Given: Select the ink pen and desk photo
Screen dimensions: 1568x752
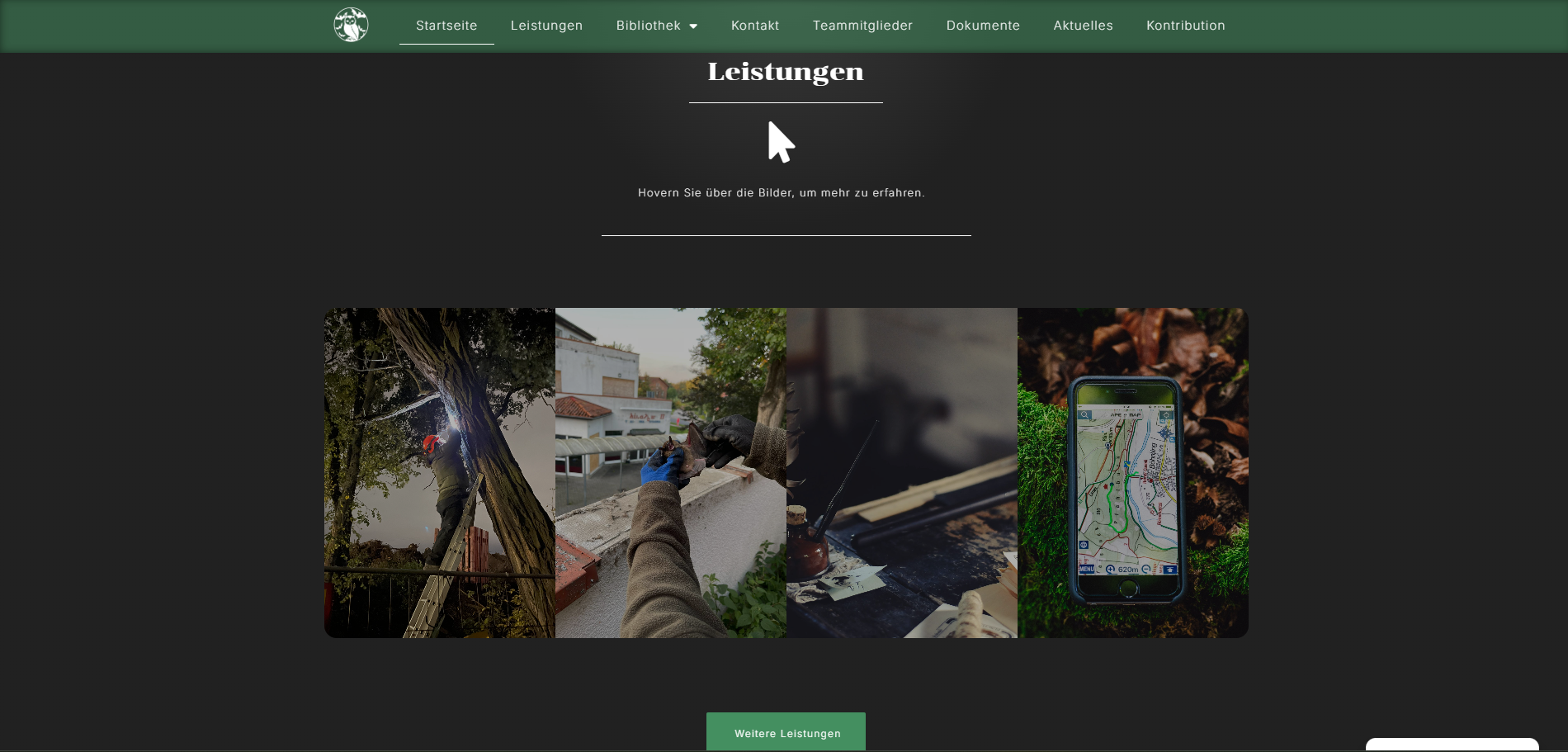Looking at the screenshot, I should pos(902,472).
